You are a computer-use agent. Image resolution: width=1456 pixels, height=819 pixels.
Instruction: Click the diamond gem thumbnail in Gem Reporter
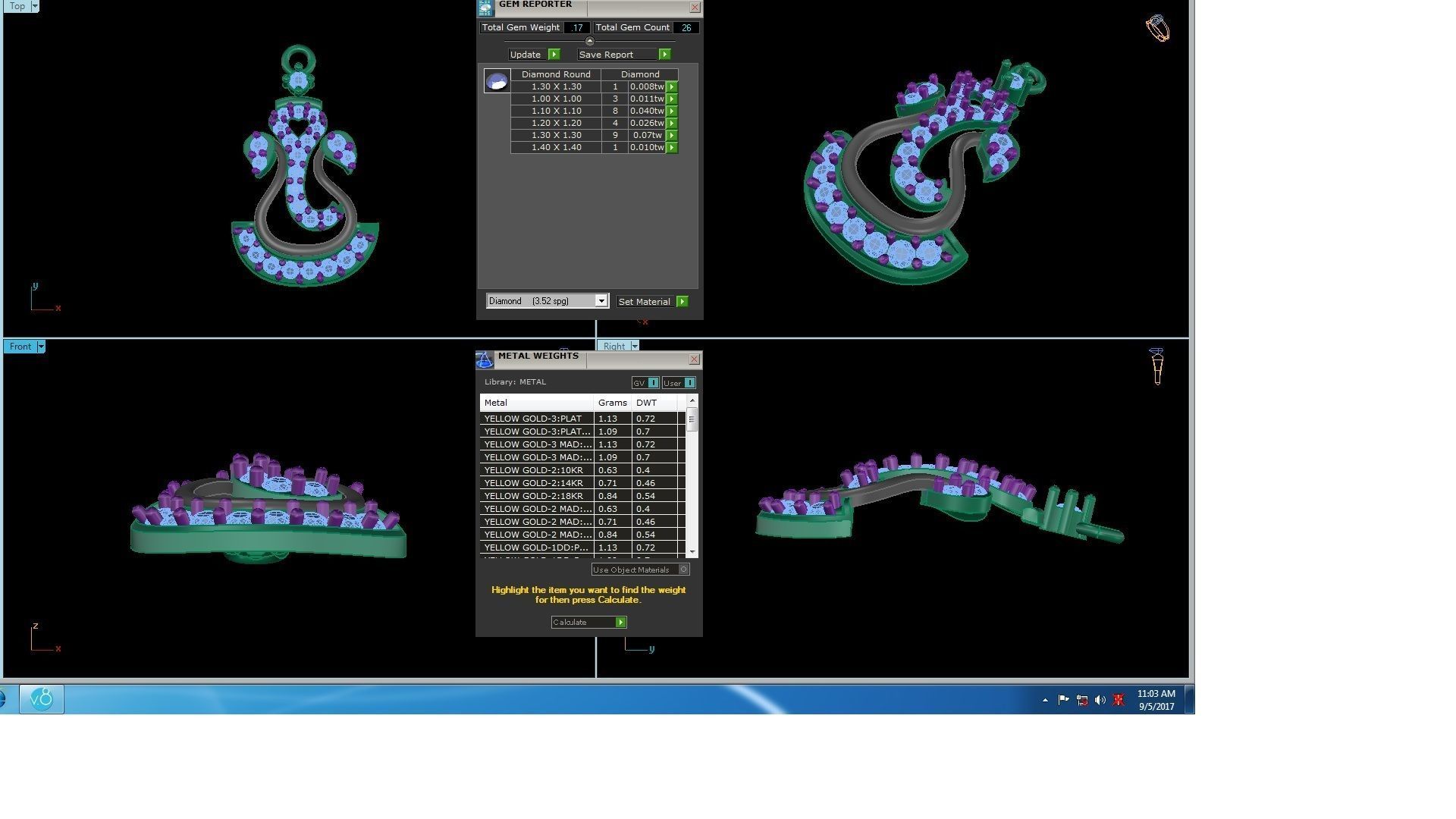coord(497,81)
